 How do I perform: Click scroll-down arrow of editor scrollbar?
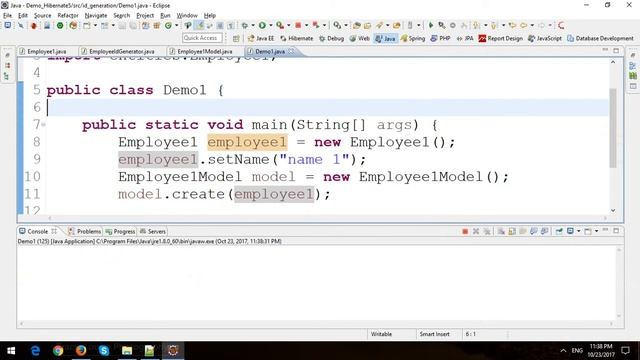tap(613, 210)
